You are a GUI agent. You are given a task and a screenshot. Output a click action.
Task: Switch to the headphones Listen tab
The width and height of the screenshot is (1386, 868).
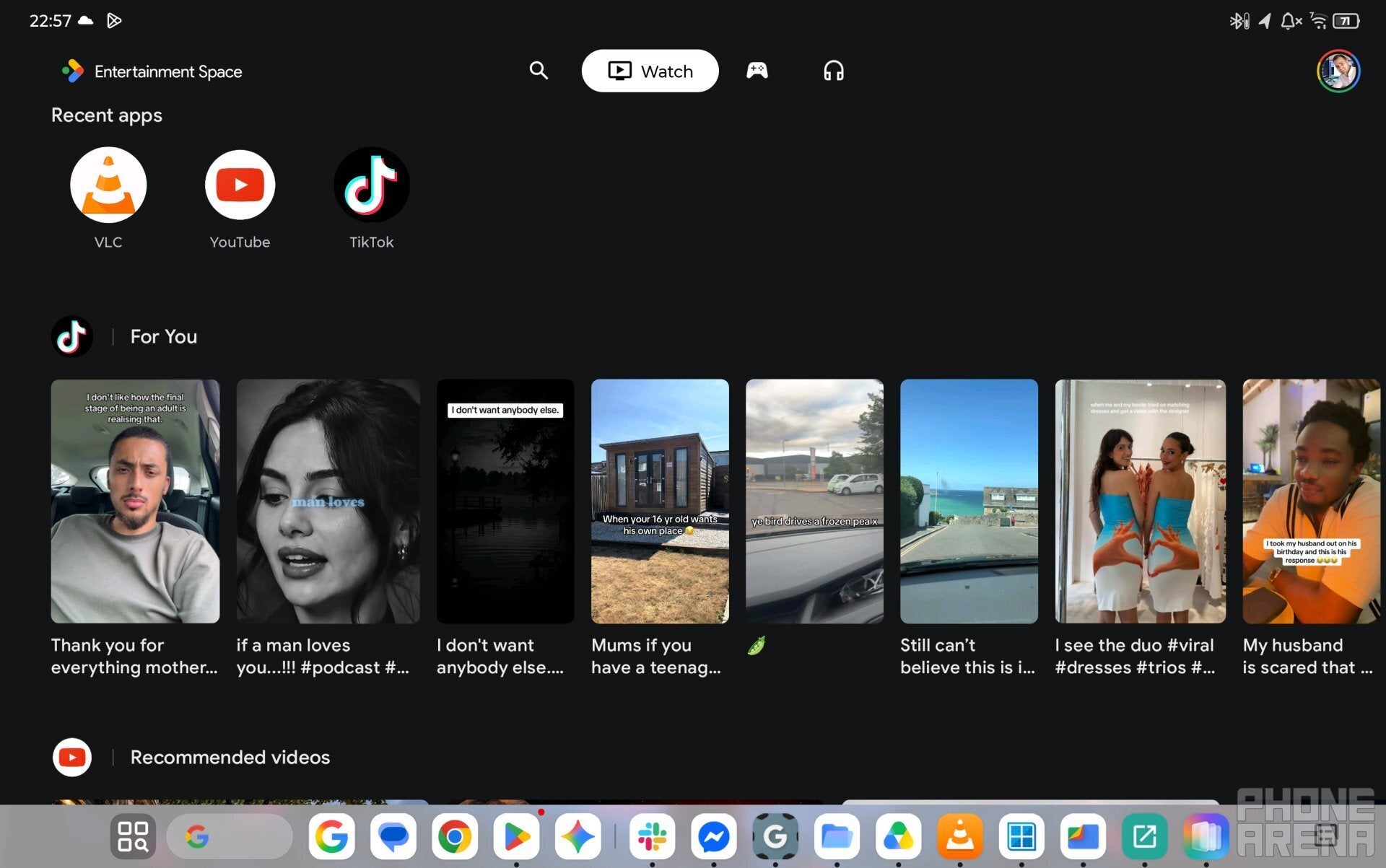click(x=834, y=71)
